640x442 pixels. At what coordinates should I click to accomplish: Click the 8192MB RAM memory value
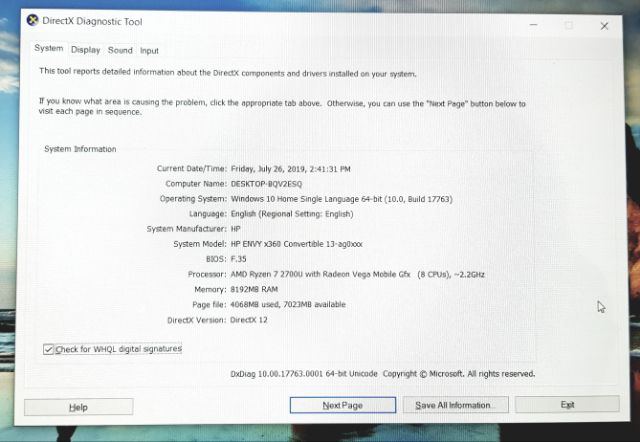click(254, 289)
